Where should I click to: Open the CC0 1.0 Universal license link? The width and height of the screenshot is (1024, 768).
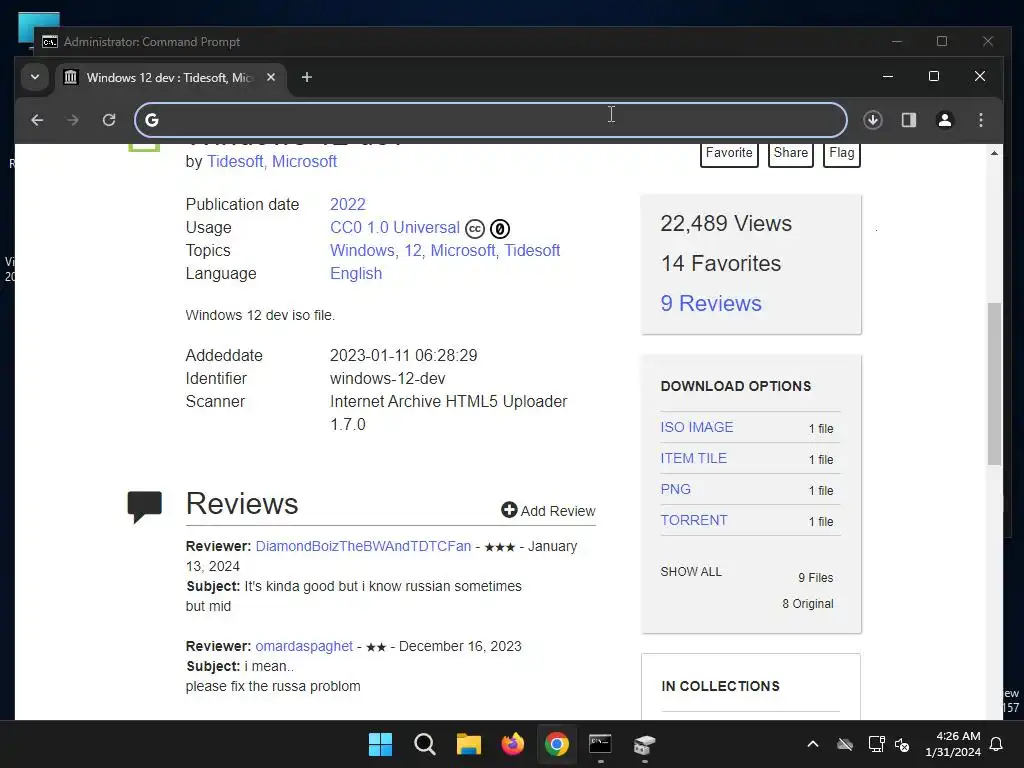pos(394,227)
